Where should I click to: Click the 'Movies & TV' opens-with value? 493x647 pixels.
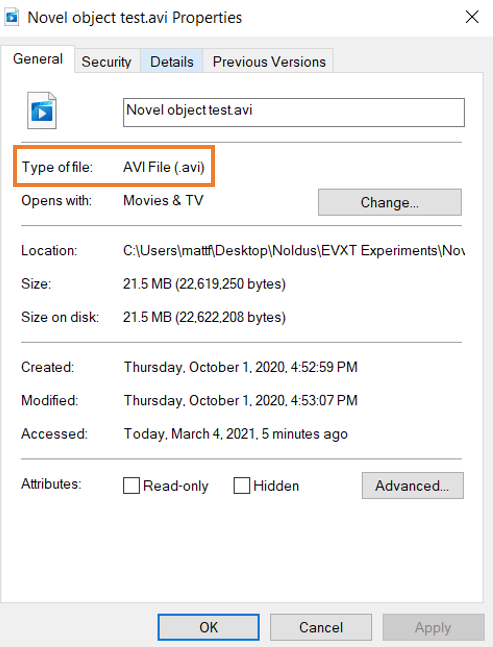click(x=163, y=201)
